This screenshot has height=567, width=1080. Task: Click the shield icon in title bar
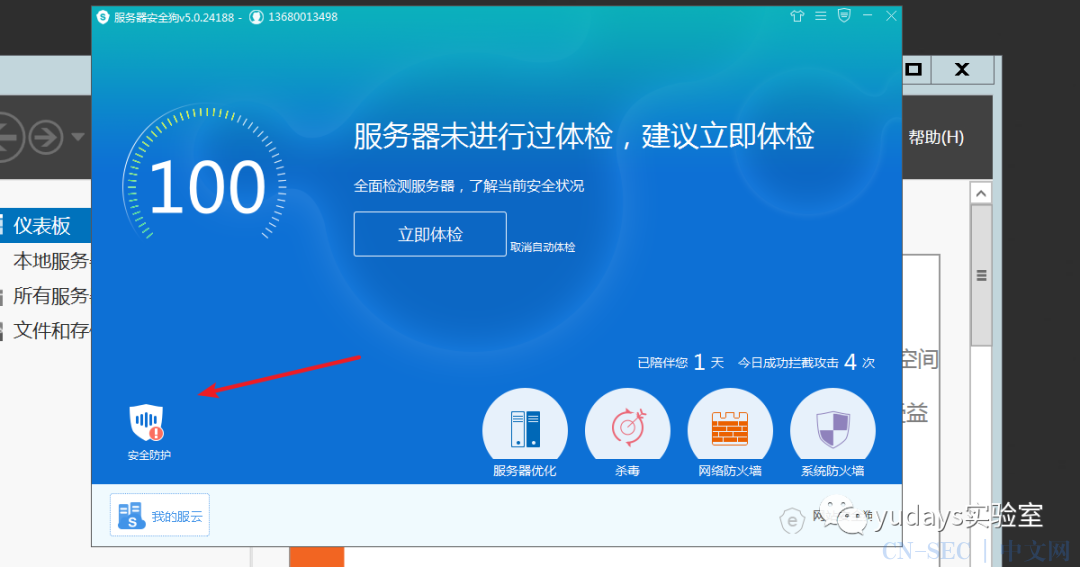point(844,15)
